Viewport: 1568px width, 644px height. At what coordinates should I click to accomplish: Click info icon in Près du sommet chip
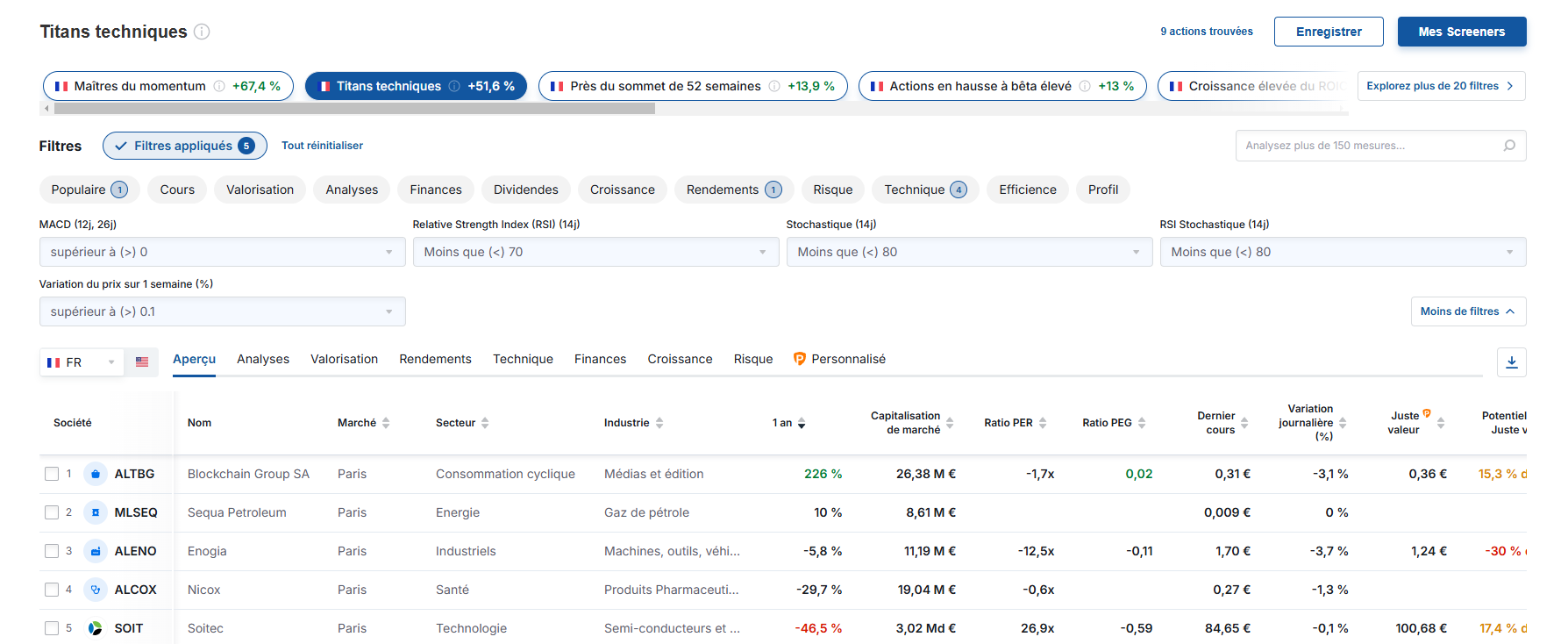(774, 86)
